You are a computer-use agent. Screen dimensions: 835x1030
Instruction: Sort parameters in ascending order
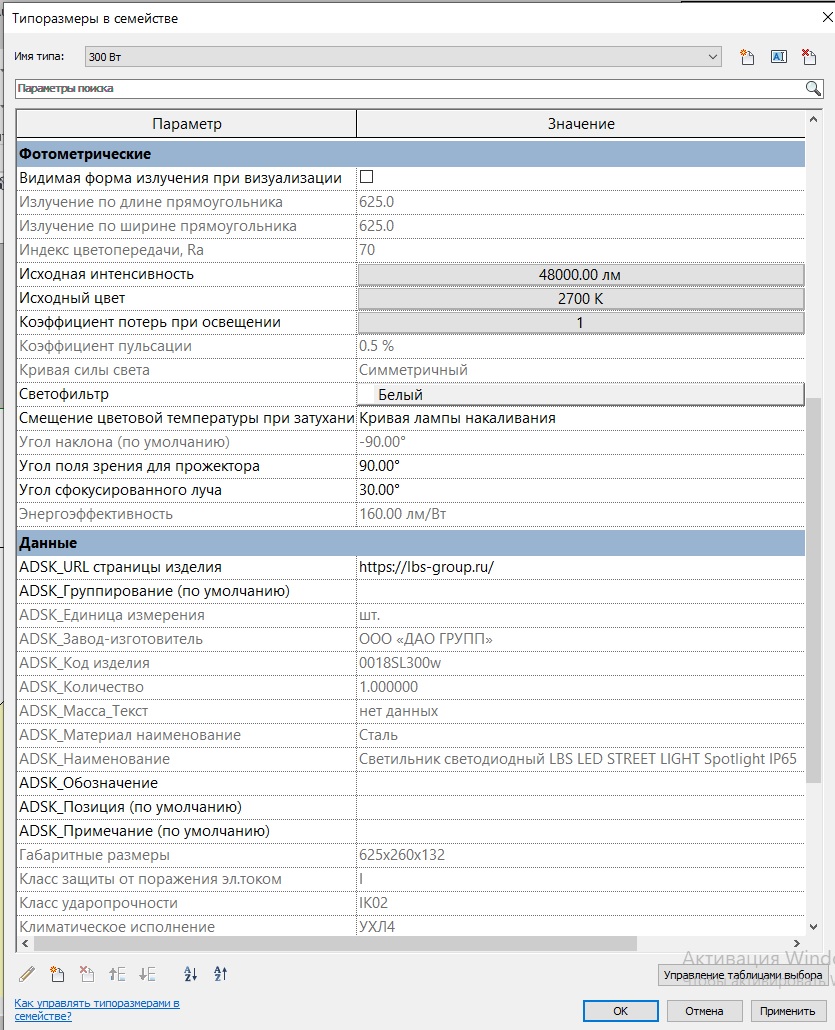[191, 974]
